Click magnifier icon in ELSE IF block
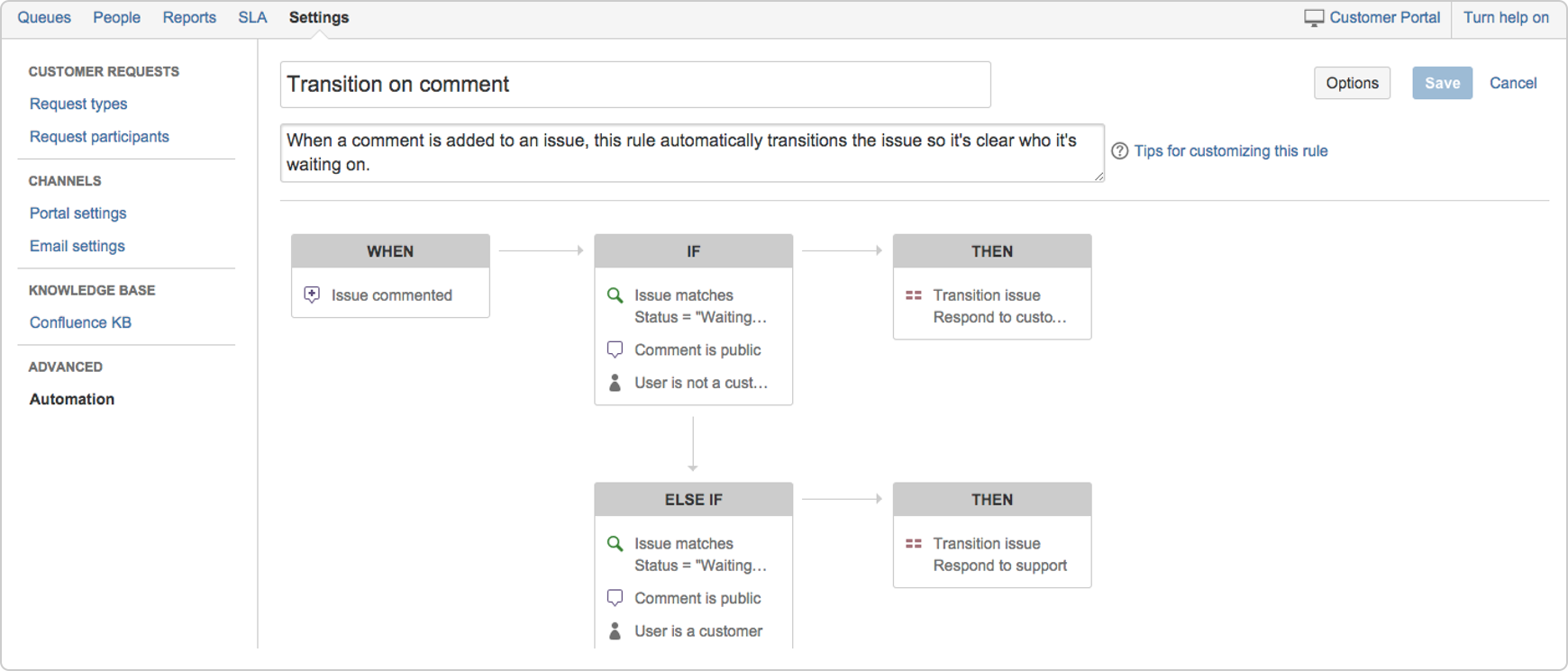This screenshot has width=1568, height=671. 615,543
